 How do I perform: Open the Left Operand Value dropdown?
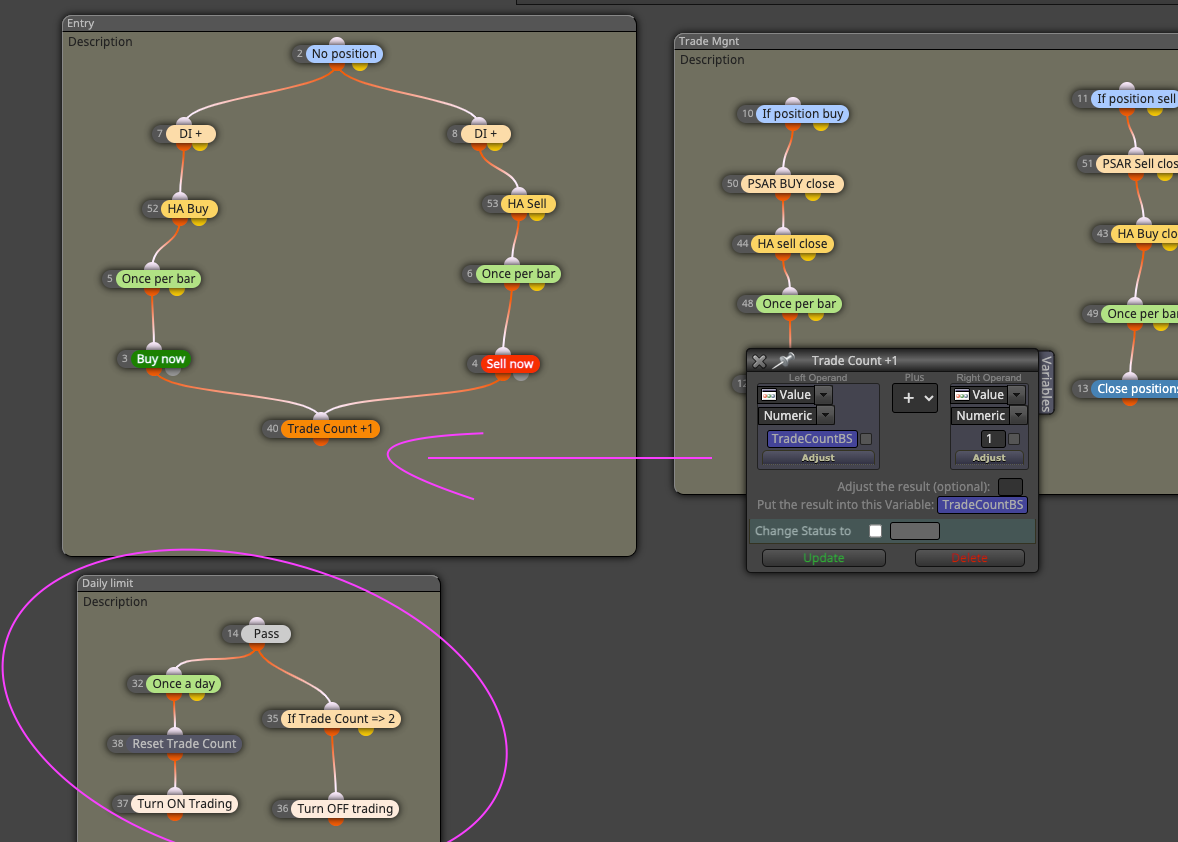[795, 394]
